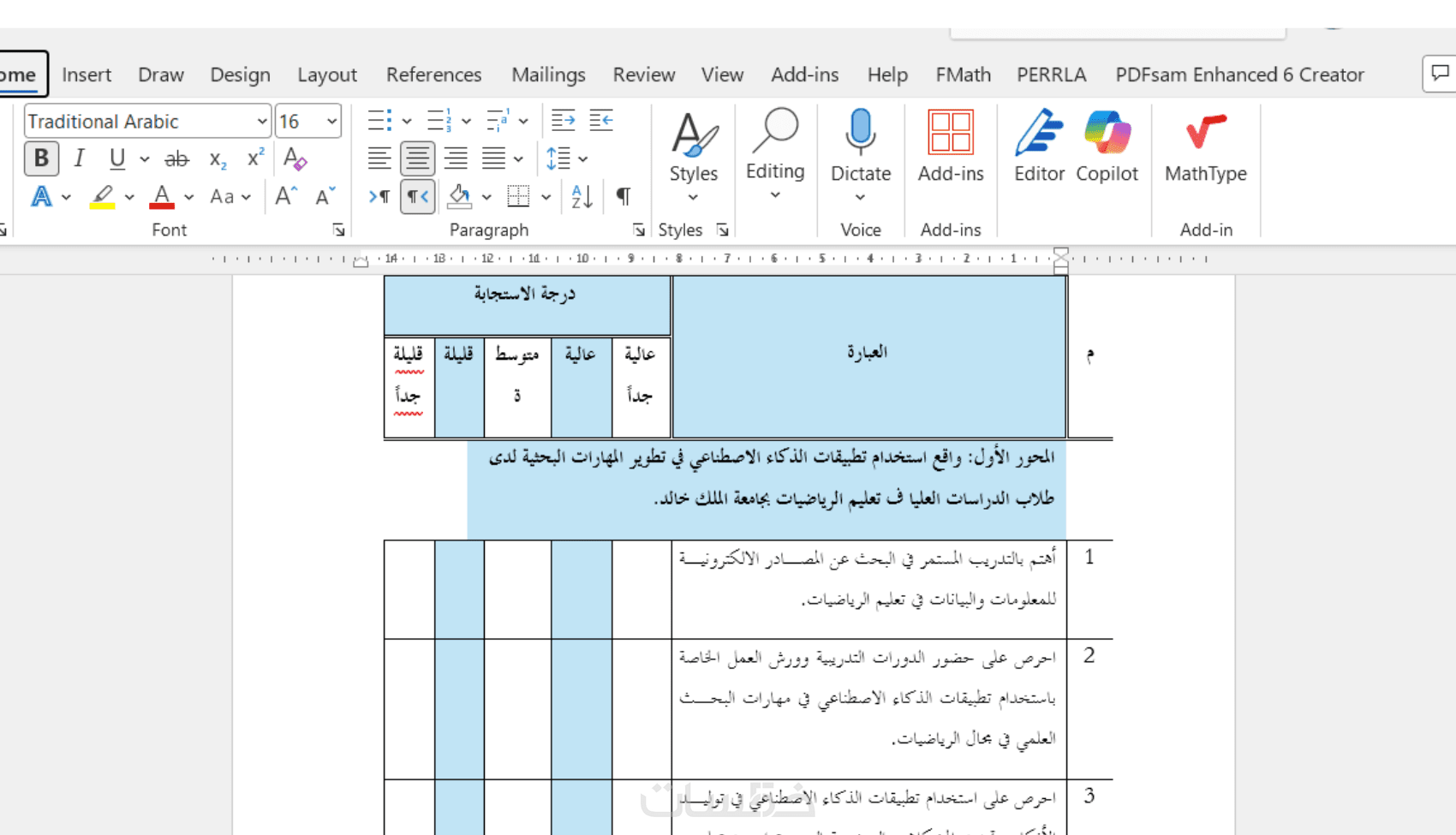Apply bullet list
The height and width of the screenshot is (835, 1456).
(379, 121)
